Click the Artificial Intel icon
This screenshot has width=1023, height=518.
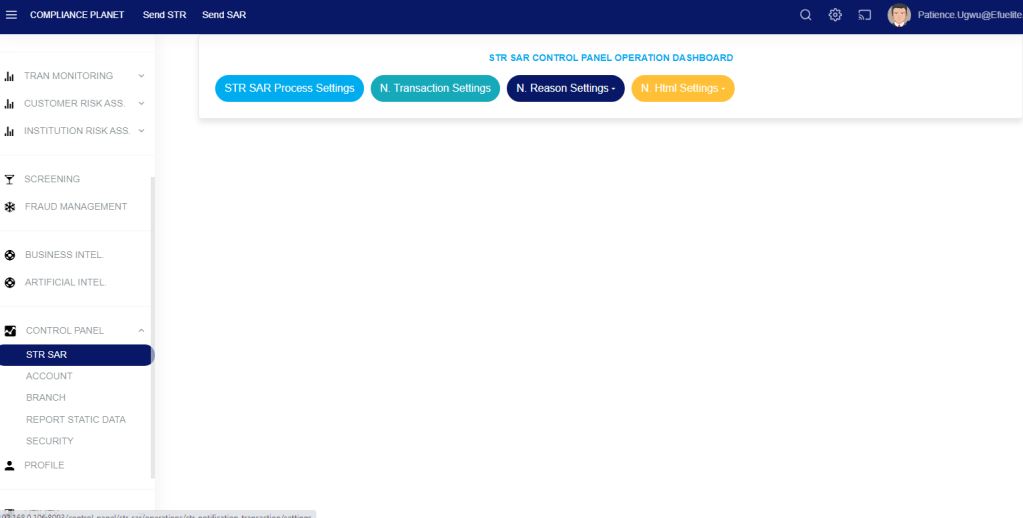point(10,283)
